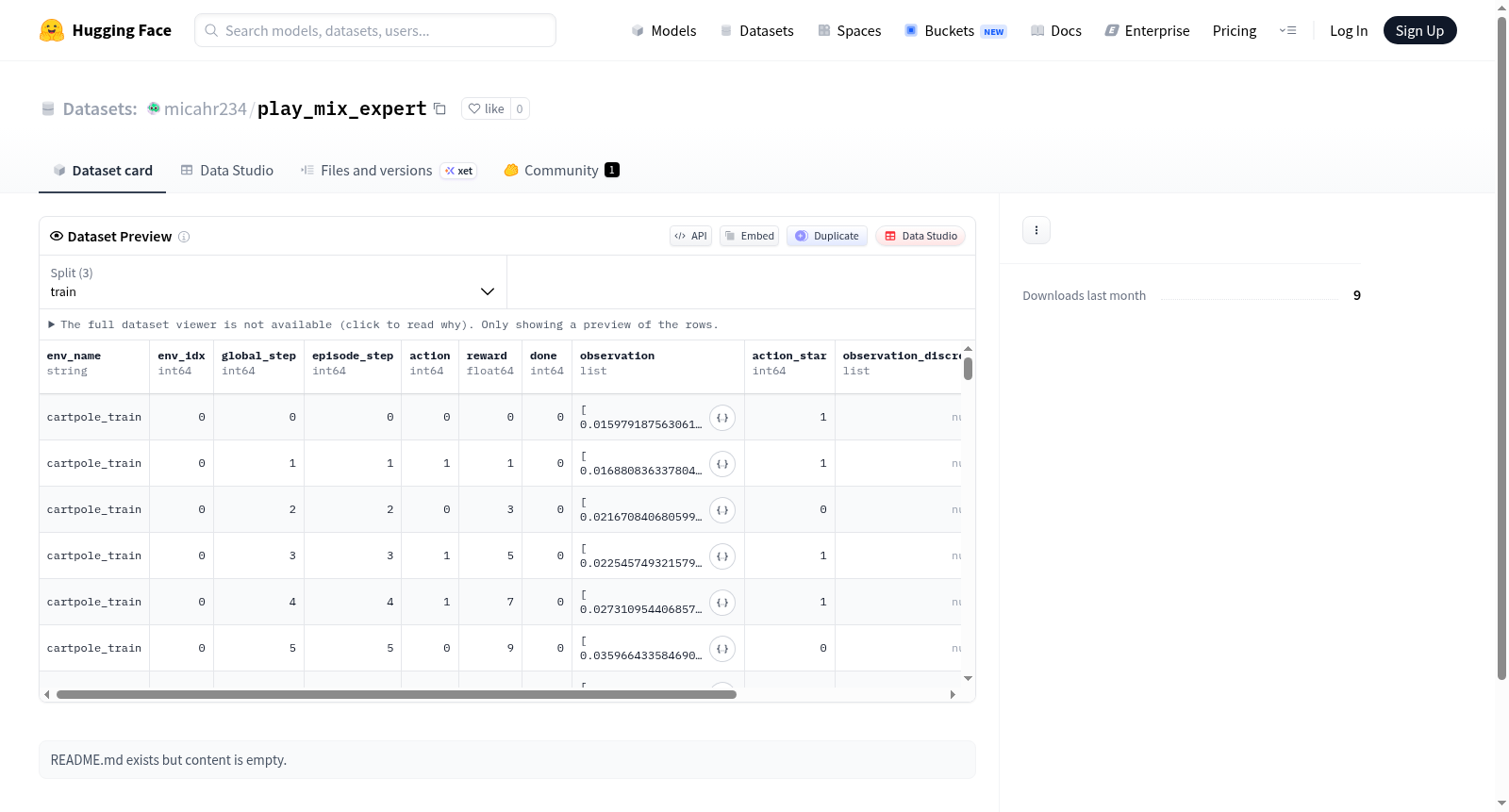The width and height of the screenshot is (1509, 812).
Task: Go to Spaces in top navigation
Action: [849, 30]
